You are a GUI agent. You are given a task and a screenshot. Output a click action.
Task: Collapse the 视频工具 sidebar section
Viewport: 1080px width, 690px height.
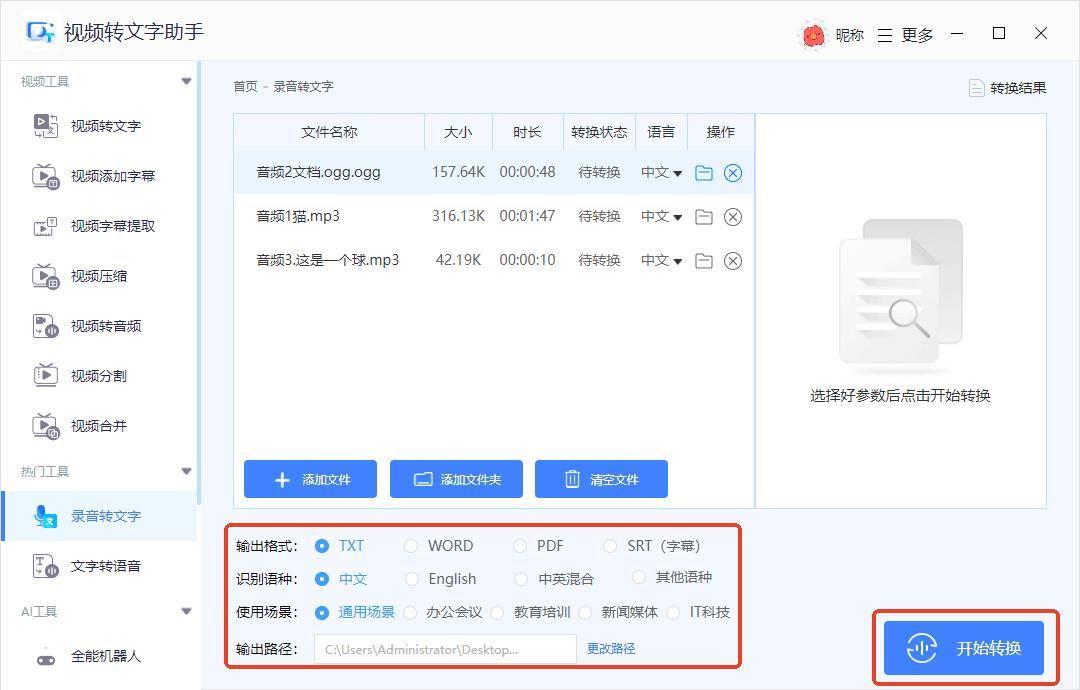[186, 82]
